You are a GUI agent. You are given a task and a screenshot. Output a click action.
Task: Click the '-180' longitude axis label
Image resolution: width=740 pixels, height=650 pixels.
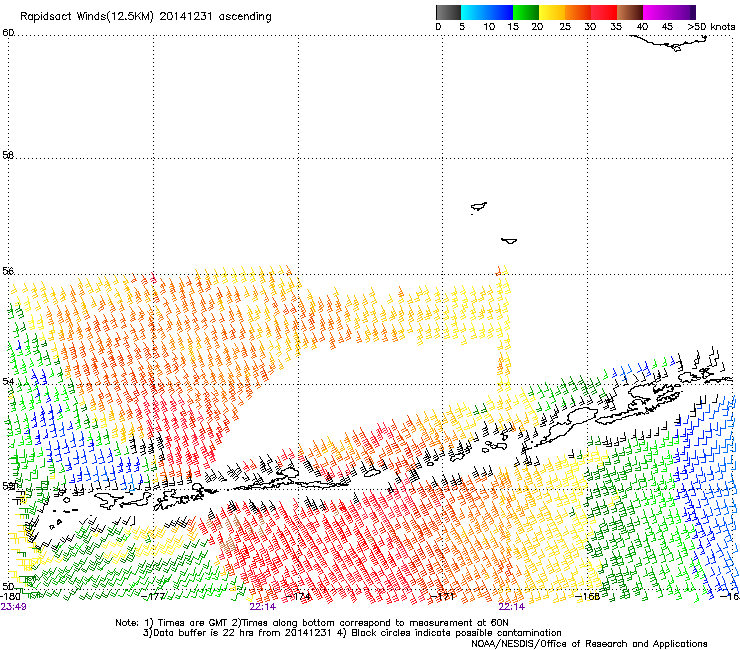coord(10,596)
